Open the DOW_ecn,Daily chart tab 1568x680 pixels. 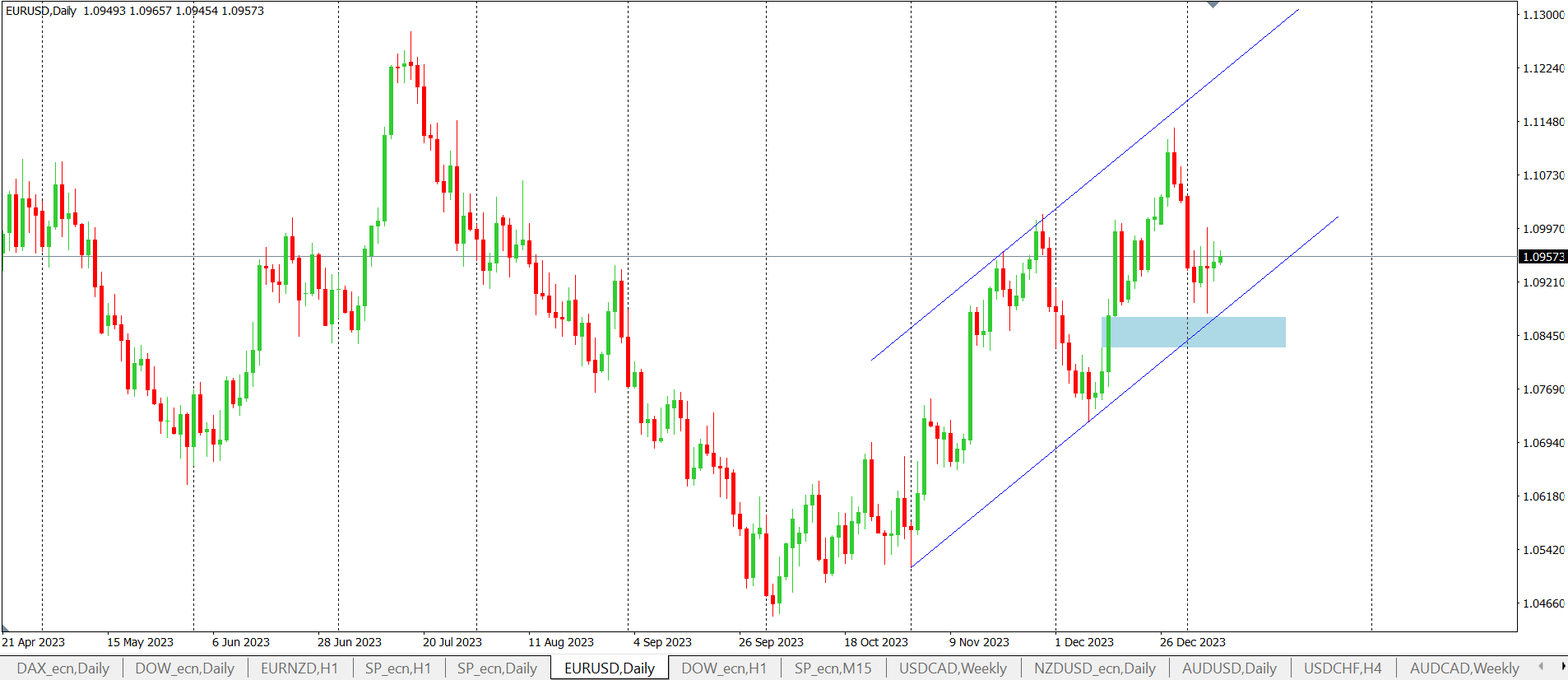tap(184, 668)
